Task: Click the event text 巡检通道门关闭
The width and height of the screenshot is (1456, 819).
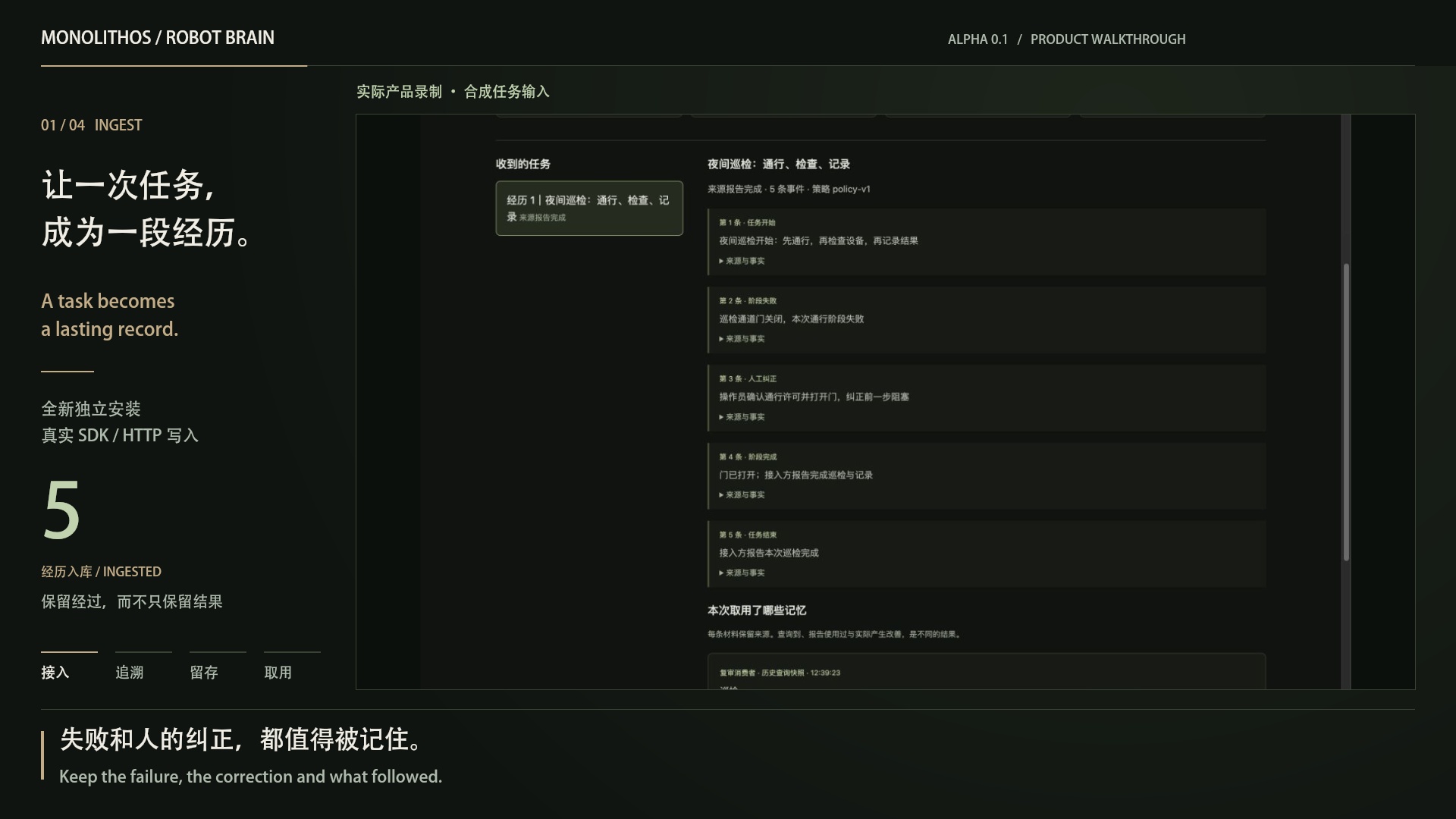Action: [791, 319]
